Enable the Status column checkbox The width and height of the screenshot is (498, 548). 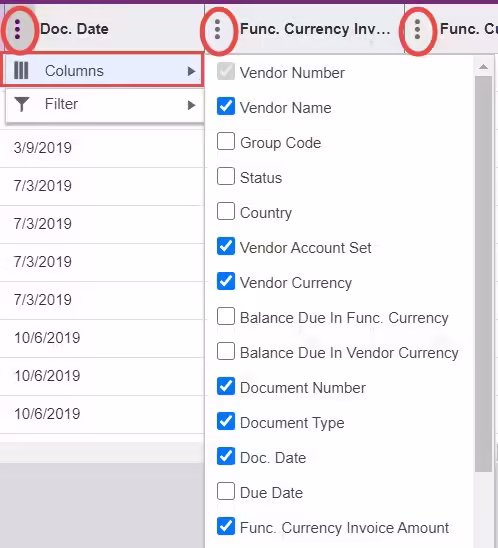point(226,176)
